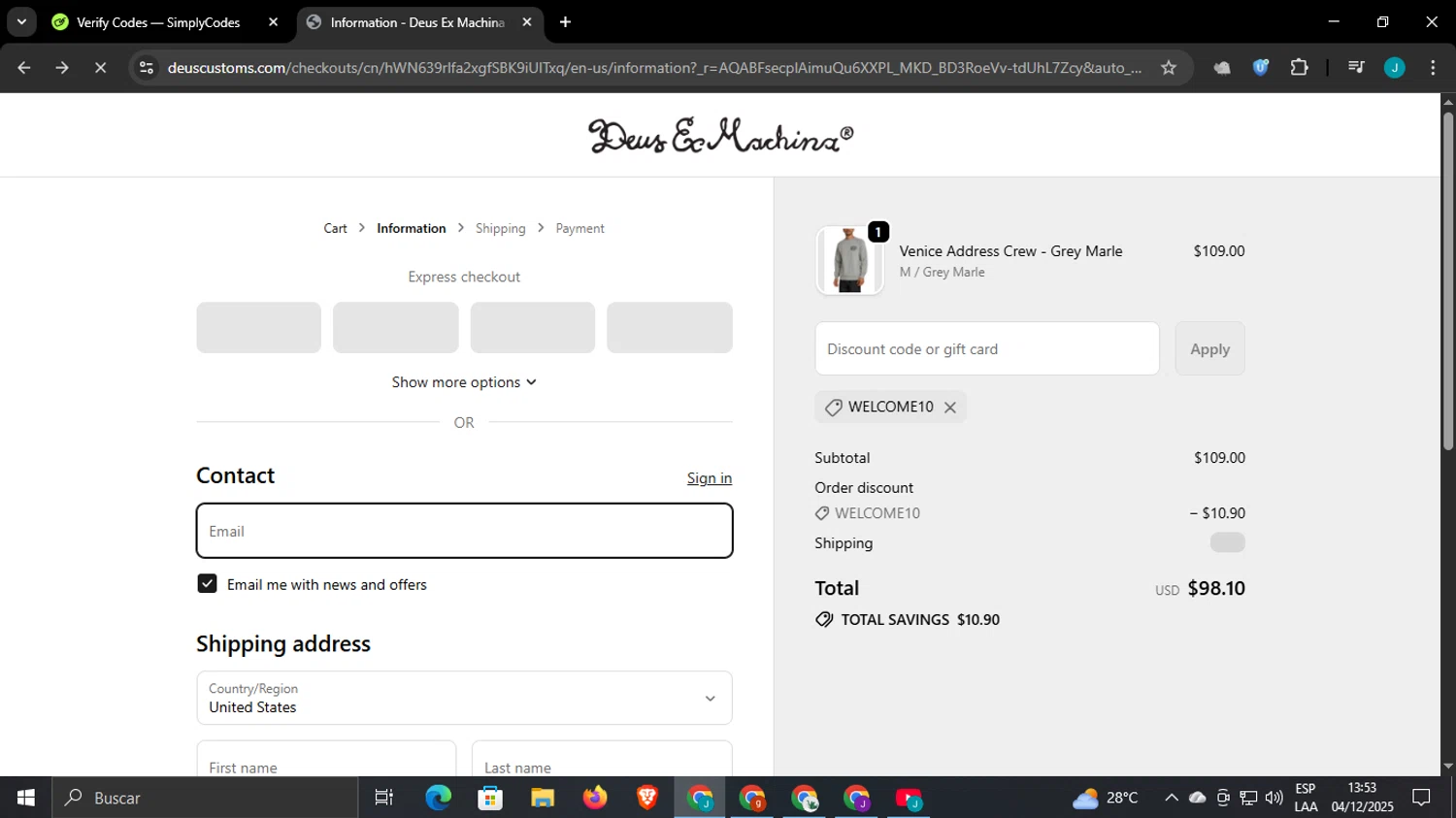Screen dimensions: 1456x818
Task: Open media controls icon in toolbar
Action: 1356,68
